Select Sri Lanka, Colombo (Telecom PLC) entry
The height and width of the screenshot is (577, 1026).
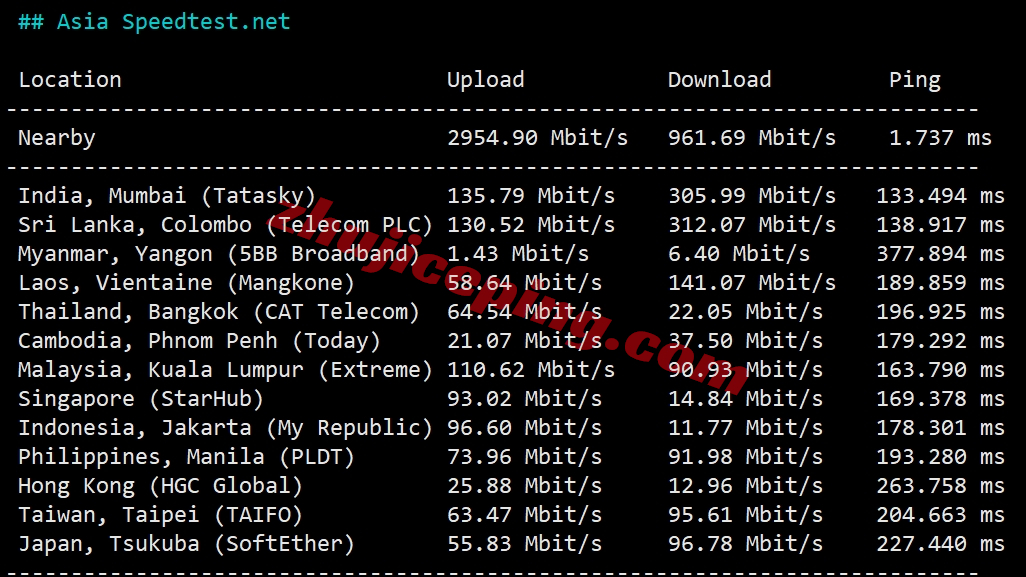point(511,225)
